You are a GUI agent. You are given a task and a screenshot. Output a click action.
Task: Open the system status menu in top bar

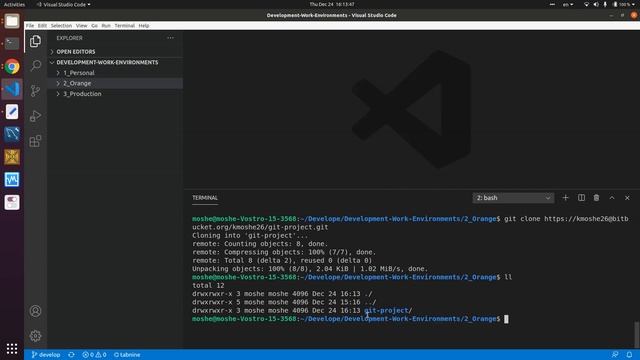click(x=610, y=4)
